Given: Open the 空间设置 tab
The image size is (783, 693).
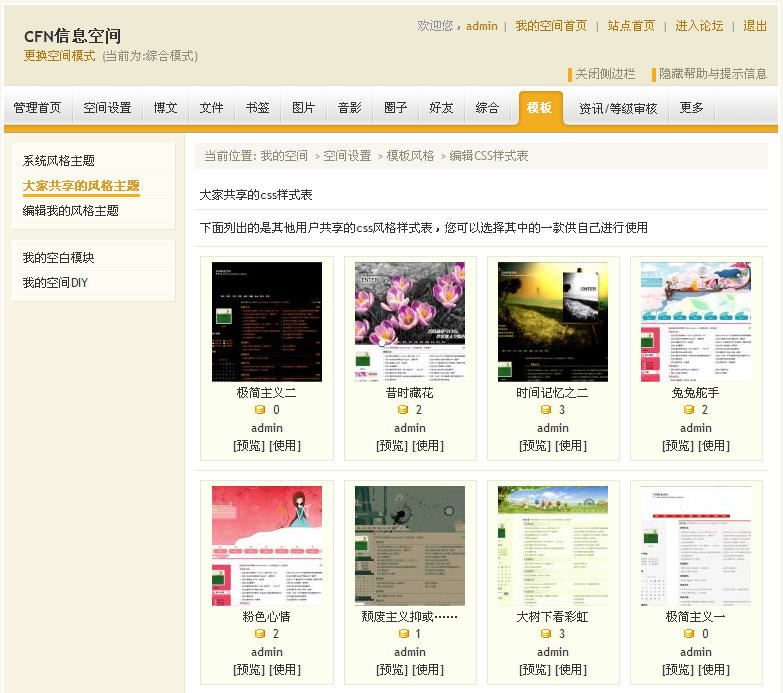Looking at the screenshot, I should 107,108.
